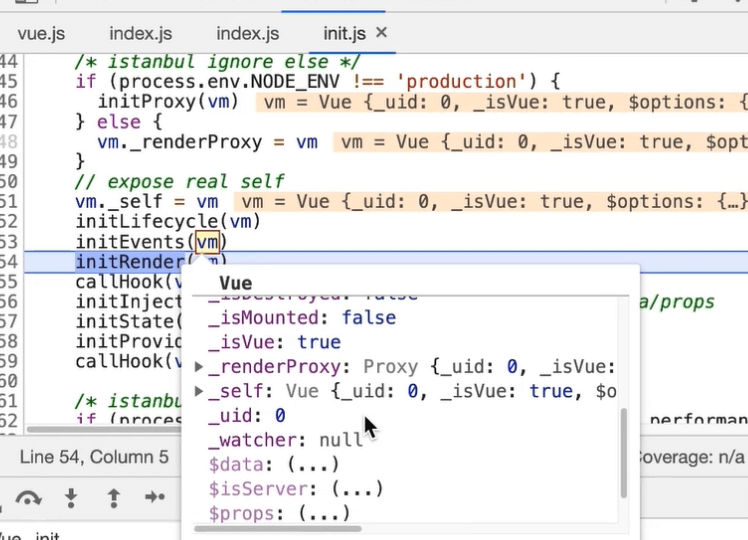The image size is (748, 540).
Task: Evaluate the $isServer getter (...)
Action: (357, 488)
